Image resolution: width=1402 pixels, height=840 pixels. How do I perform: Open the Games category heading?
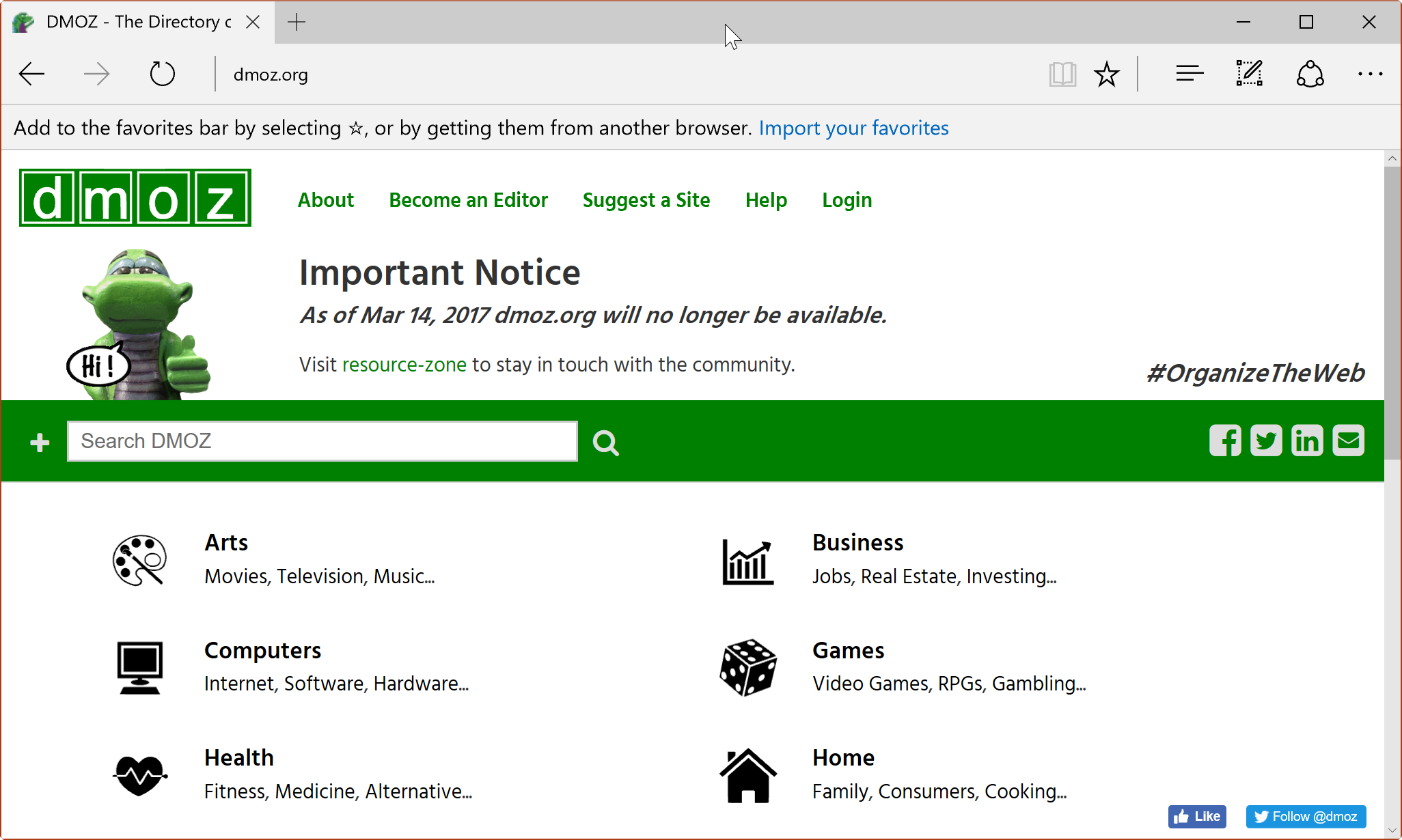[849, 651]
